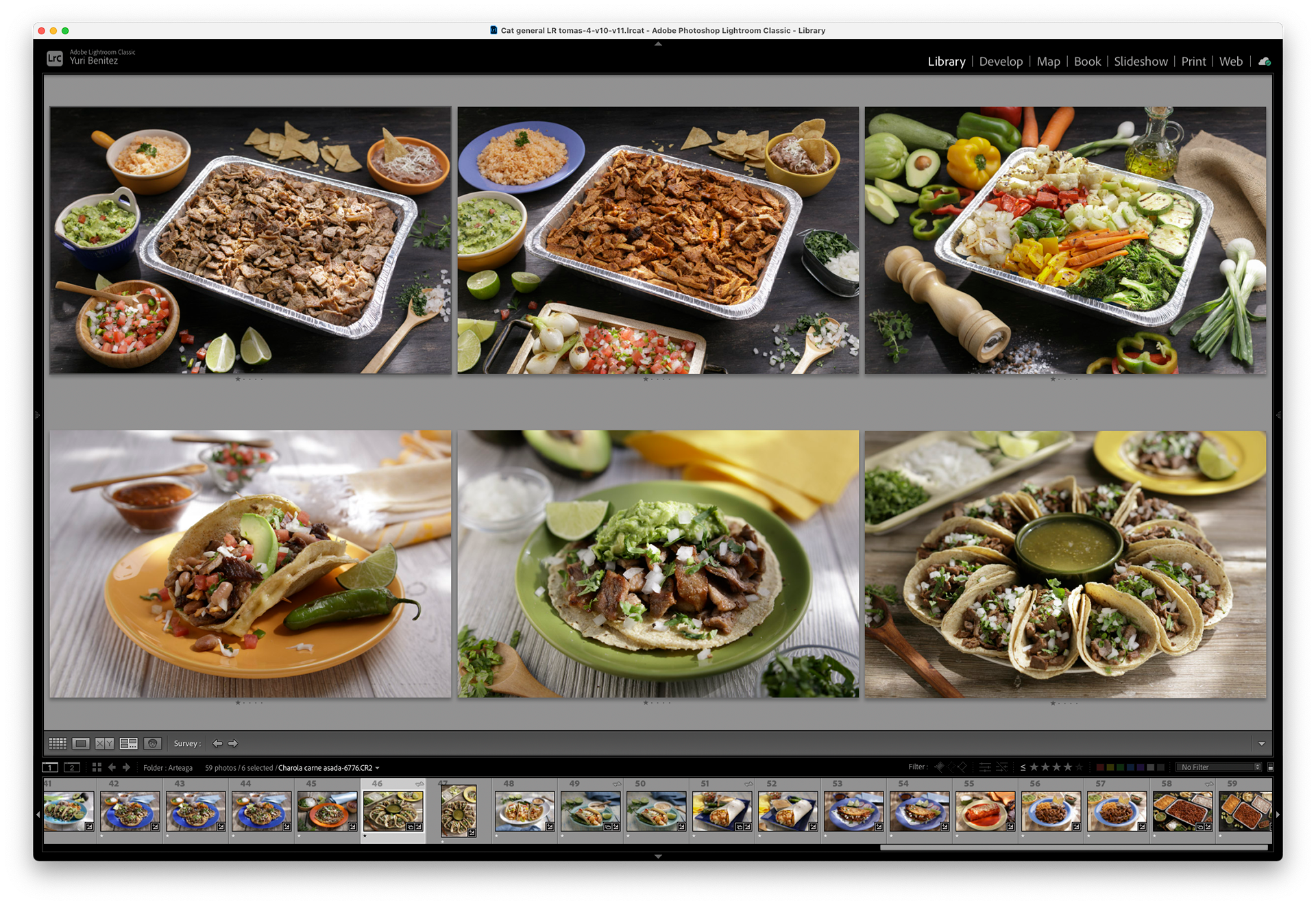Switch to the Develop module
Viewport: 1316px width, 905px height.
click(1001, 62)
